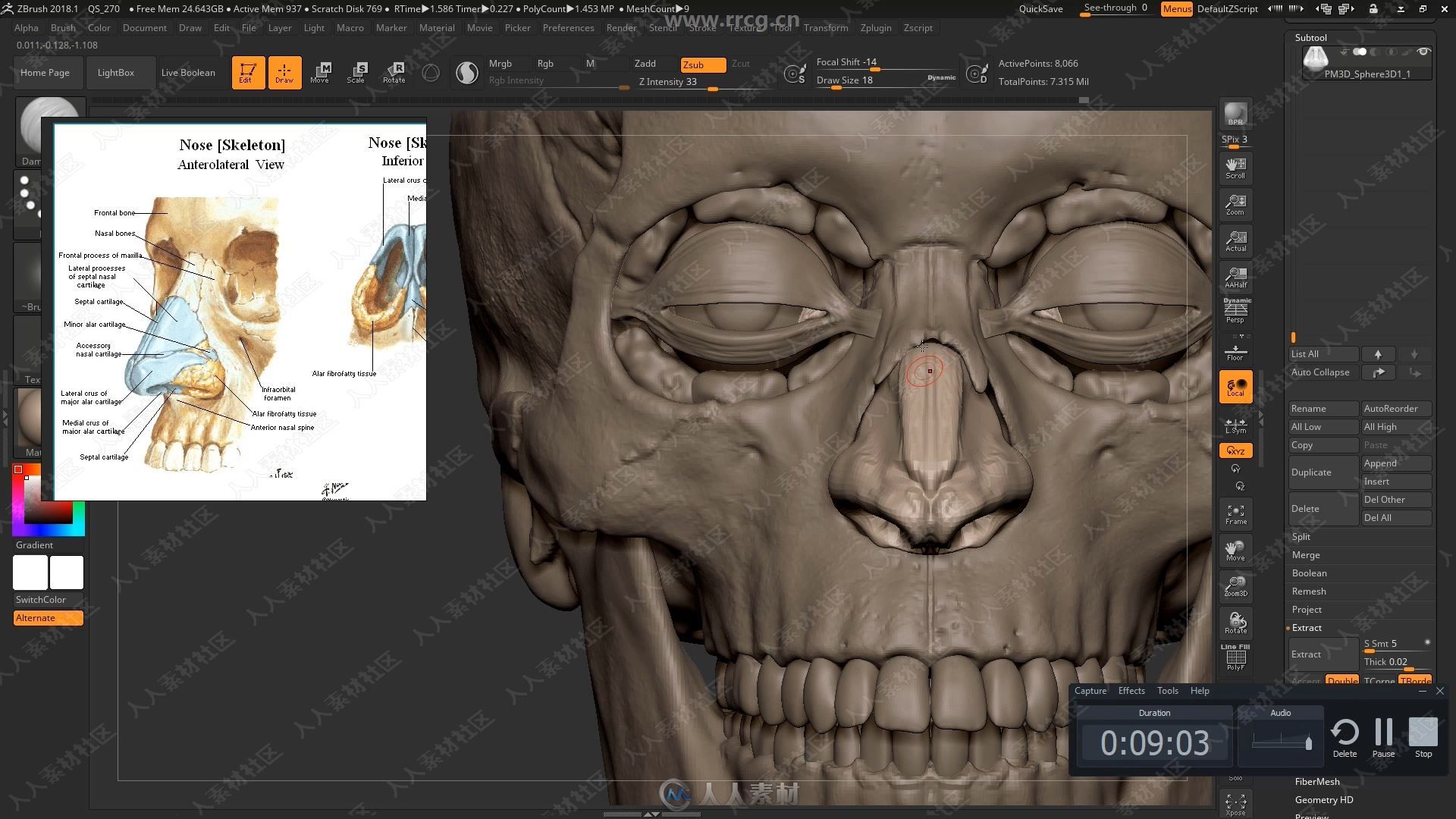The width and height of the screenshot is (1456, 819).
Task: Click the Zoom3D navigation icon
Action: tap(1235, 587)
